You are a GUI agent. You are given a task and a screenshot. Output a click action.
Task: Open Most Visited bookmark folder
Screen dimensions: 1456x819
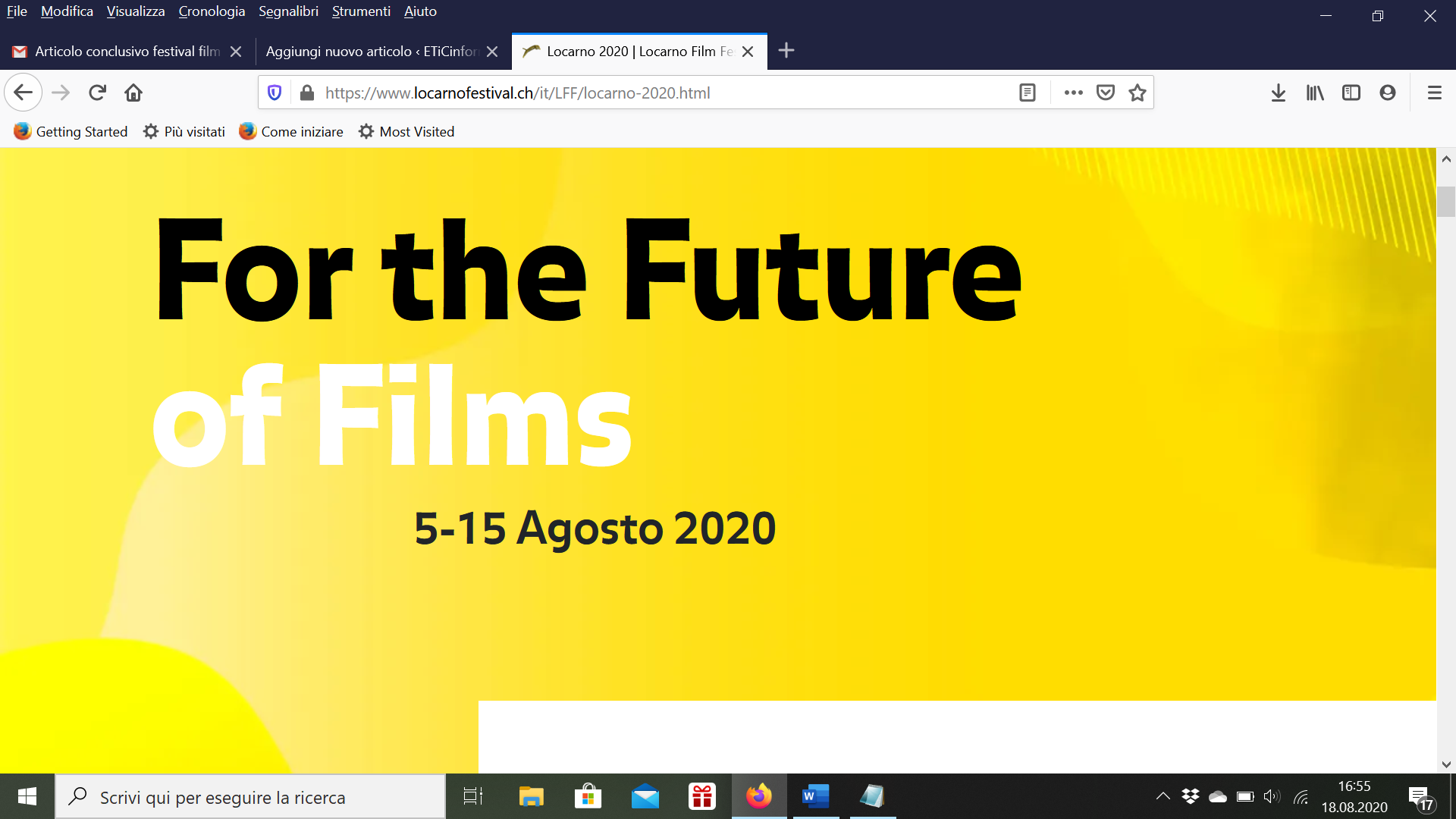[406, 132]
